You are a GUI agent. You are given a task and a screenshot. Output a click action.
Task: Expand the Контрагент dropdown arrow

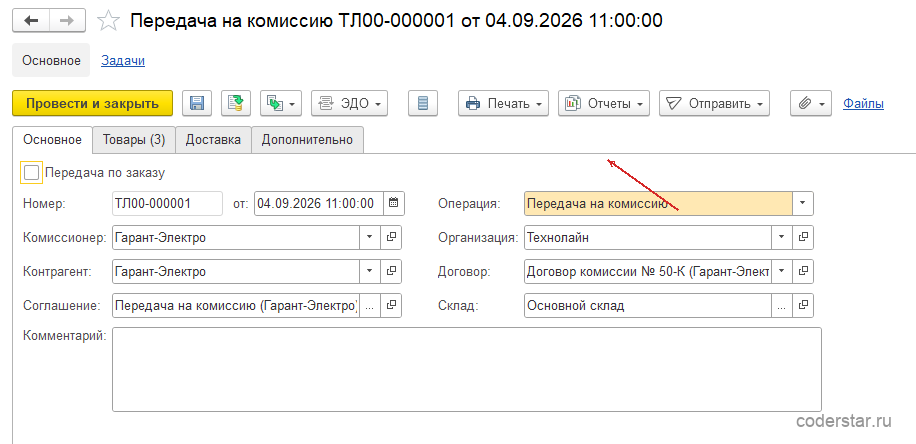pos(369,271)
